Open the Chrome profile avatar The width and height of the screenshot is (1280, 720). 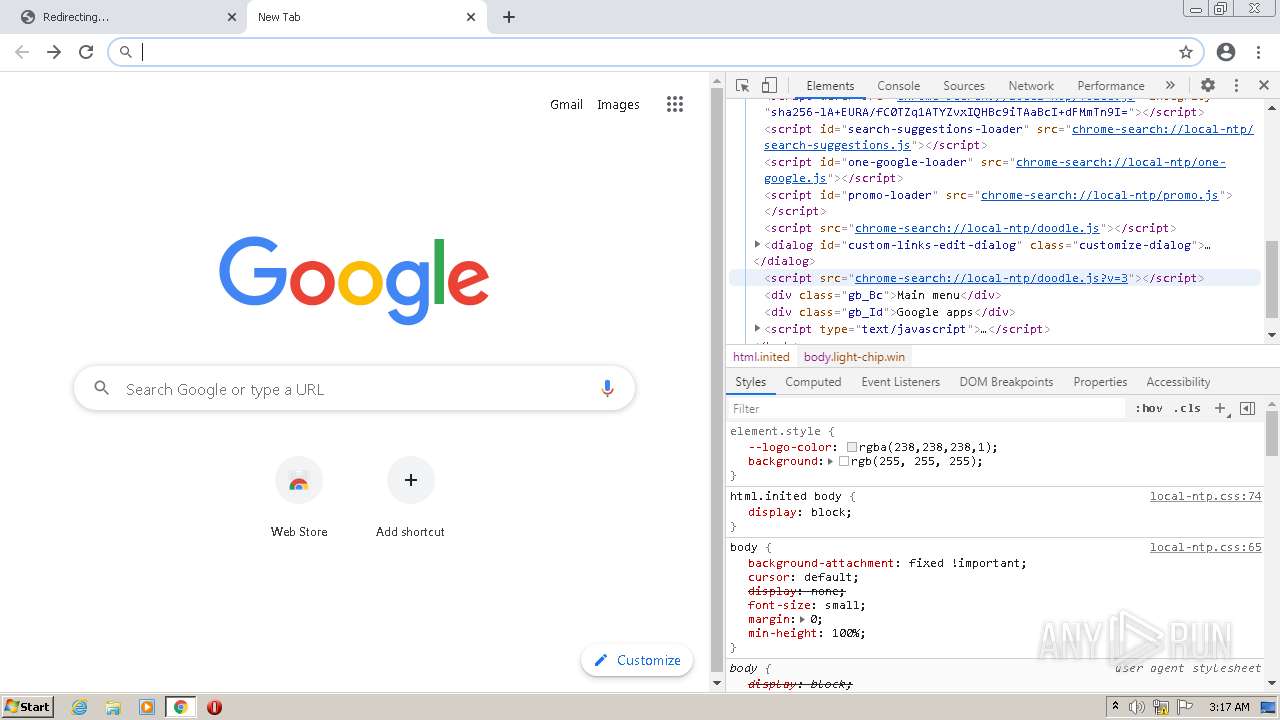[x=1226, y=52]
